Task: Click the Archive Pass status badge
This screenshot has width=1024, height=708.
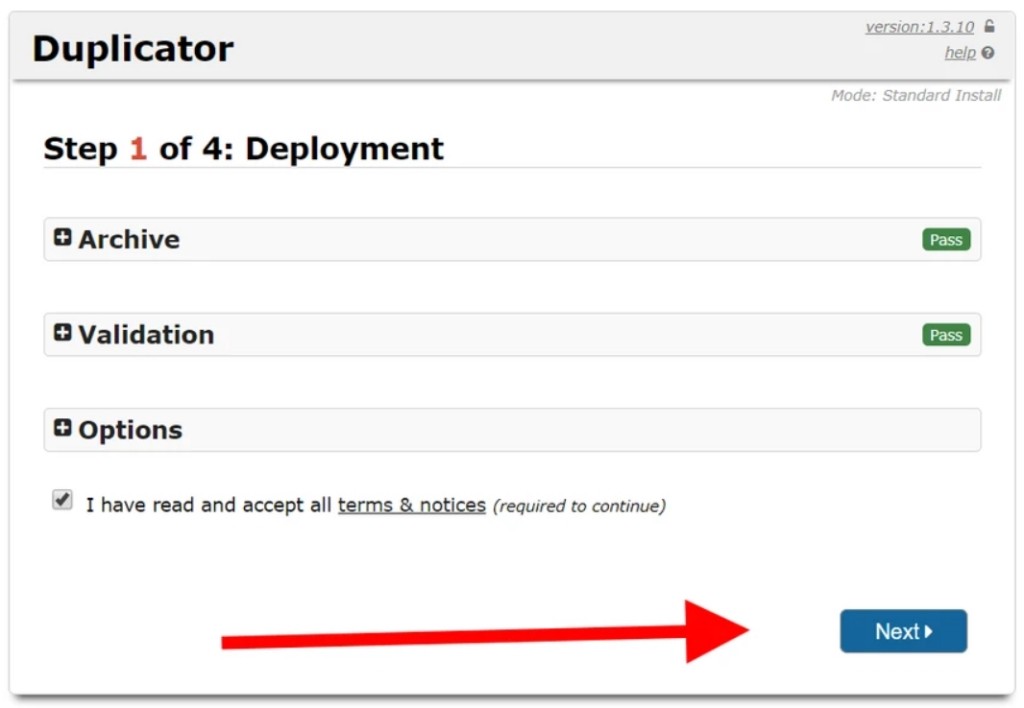Action: (x=946, y=240)
